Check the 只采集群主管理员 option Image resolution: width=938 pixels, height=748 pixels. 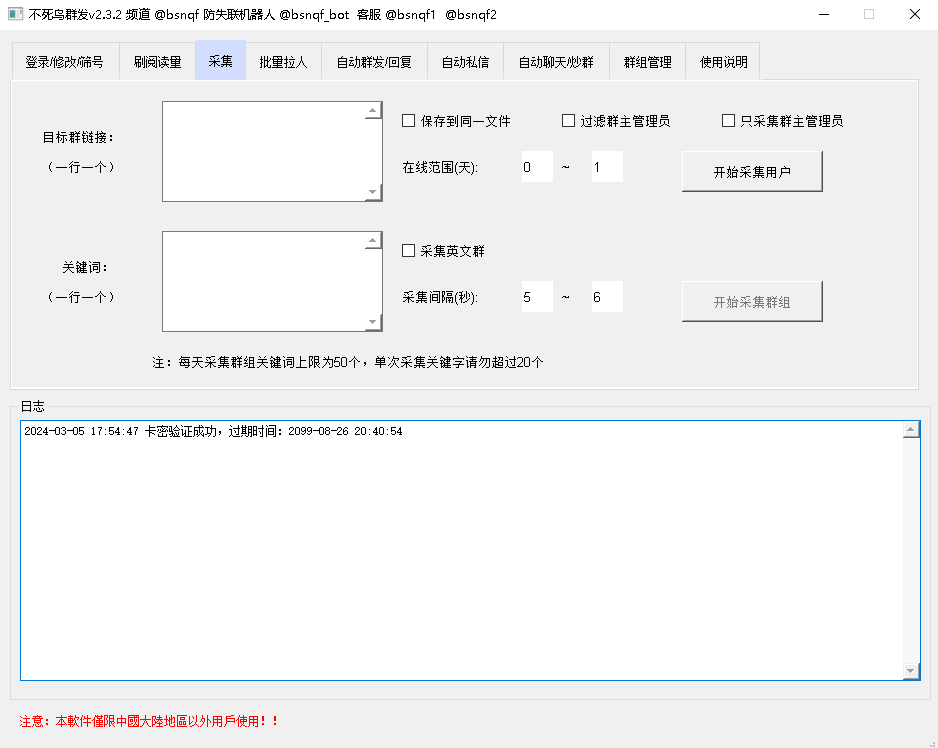[x=728, y=121]
